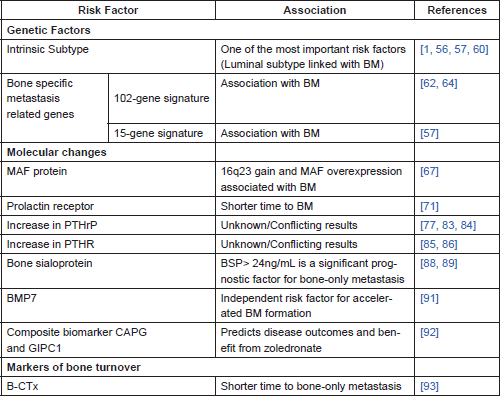This screenshot has height=396, width=500.
Task: Select the Risk Factor column header
Action: (108, 10)
